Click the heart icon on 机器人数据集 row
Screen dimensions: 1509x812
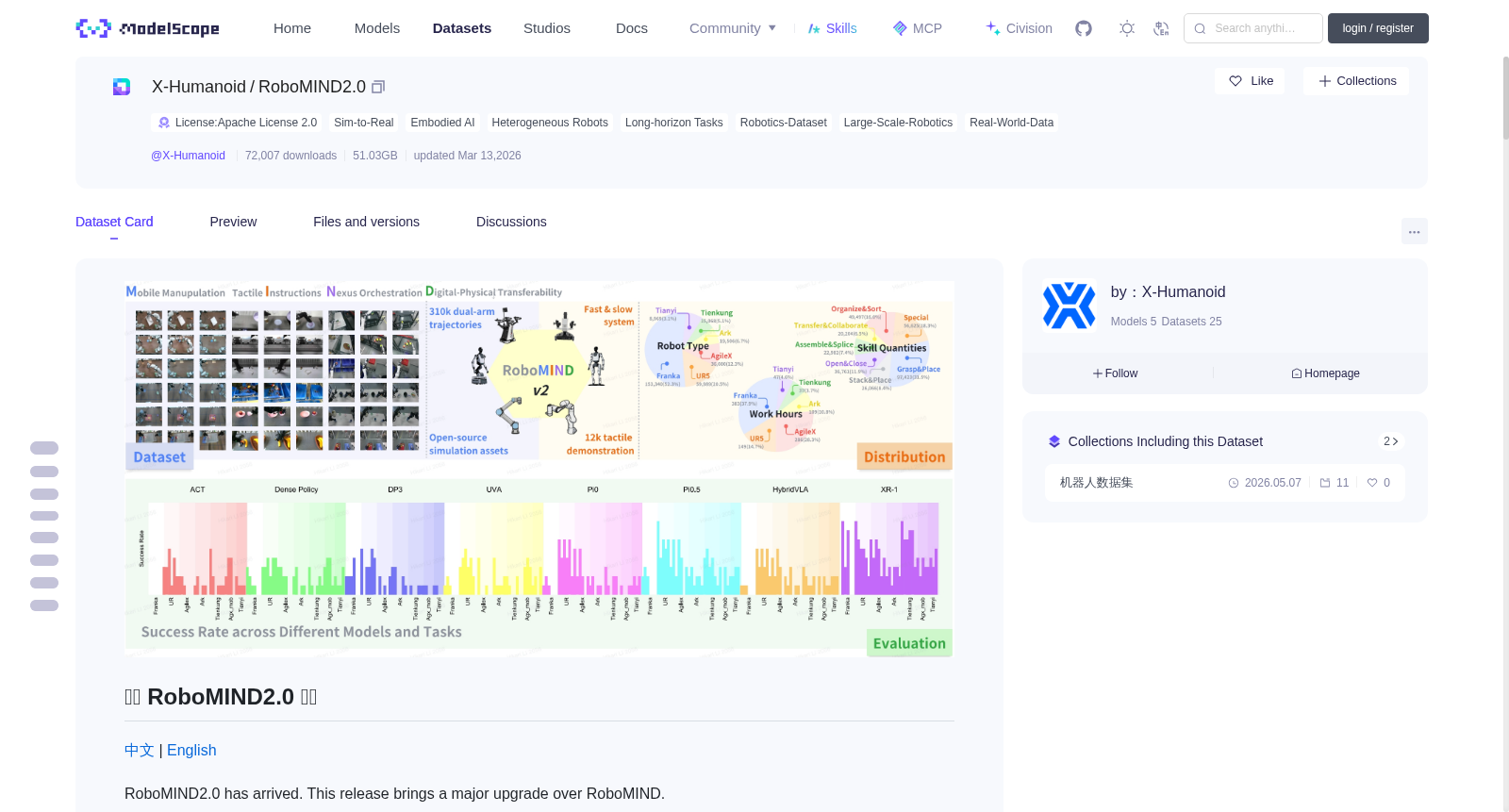coord(1372,483)
